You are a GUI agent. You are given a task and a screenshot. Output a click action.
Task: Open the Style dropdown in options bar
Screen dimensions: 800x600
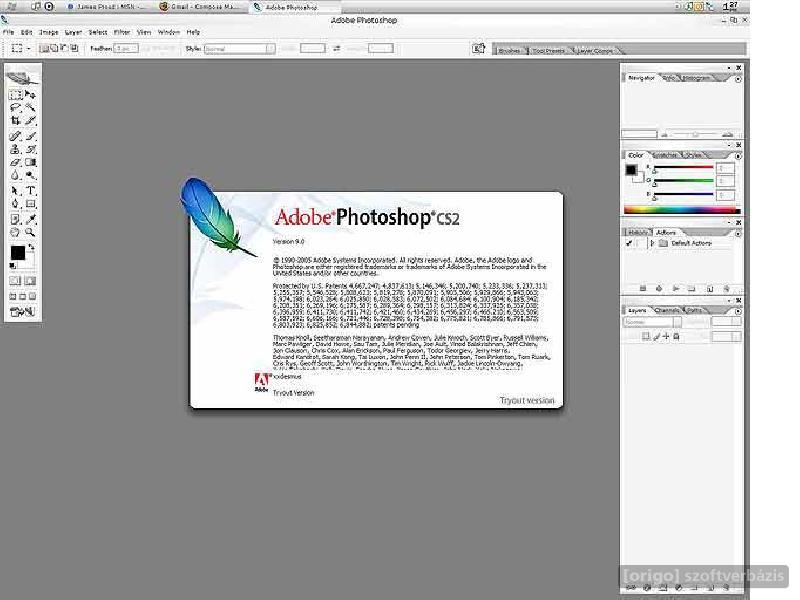(x=239, y=49)
